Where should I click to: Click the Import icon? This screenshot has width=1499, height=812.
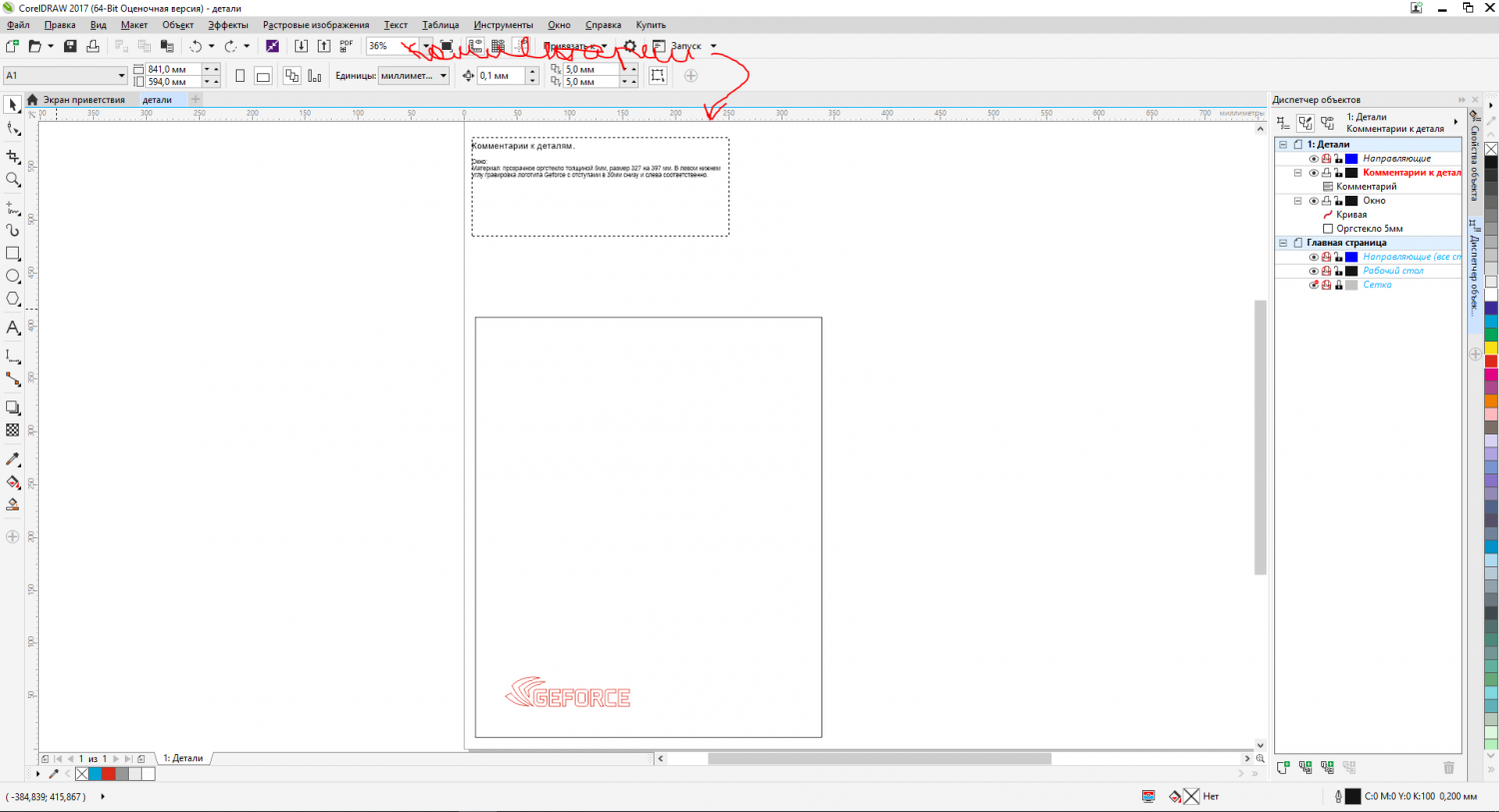click(x=301, y=46)
